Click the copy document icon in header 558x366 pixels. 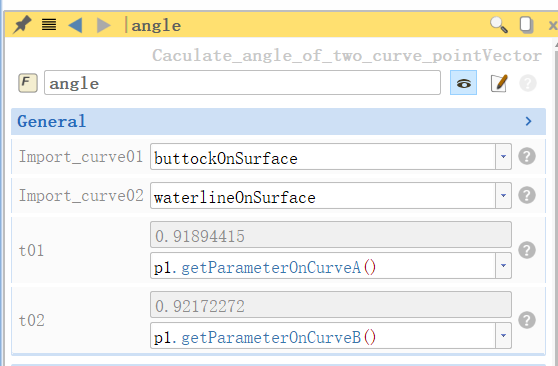click(x=526, y=25)
